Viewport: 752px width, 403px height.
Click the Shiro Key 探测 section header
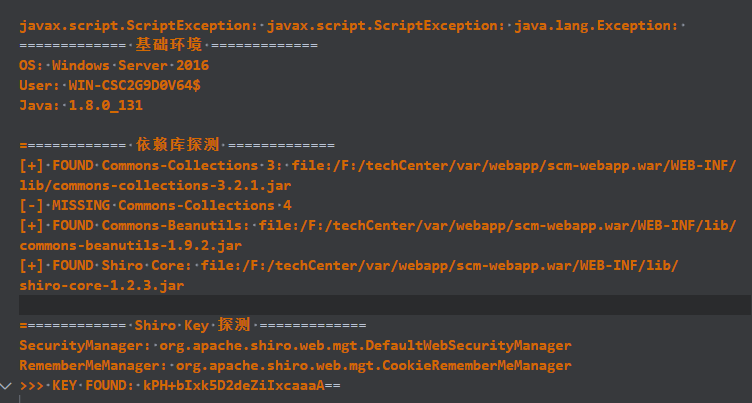[192, 325]
